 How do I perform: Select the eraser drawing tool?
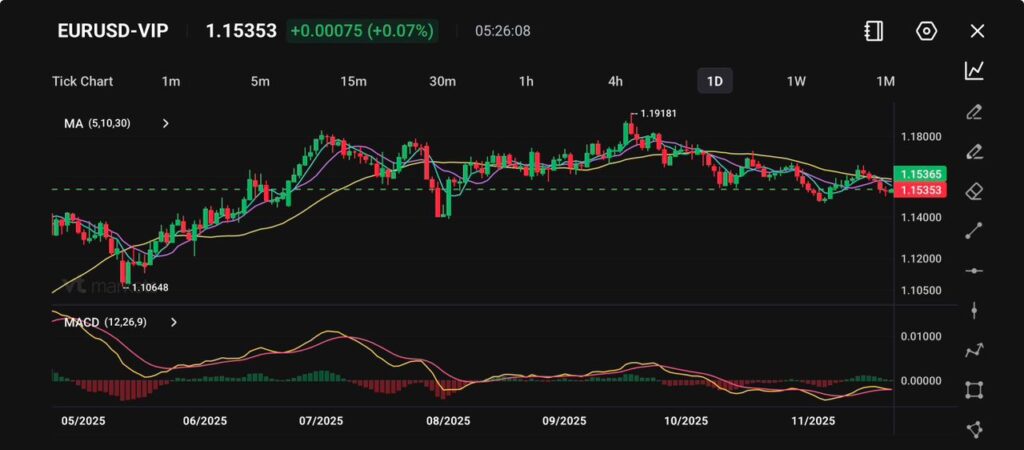pos(974,191)
